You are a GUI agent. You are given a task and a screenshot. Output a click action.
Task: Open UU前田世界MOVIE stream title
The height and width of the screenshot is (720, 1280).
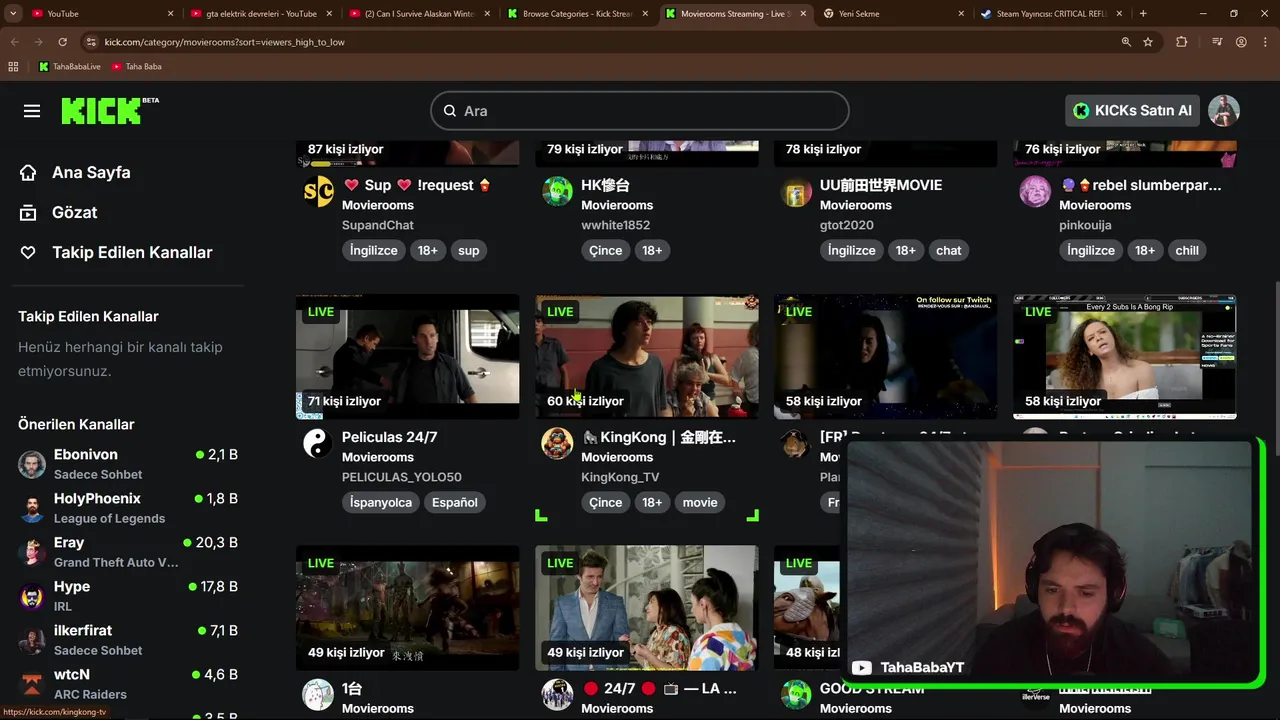pos(881,185)
